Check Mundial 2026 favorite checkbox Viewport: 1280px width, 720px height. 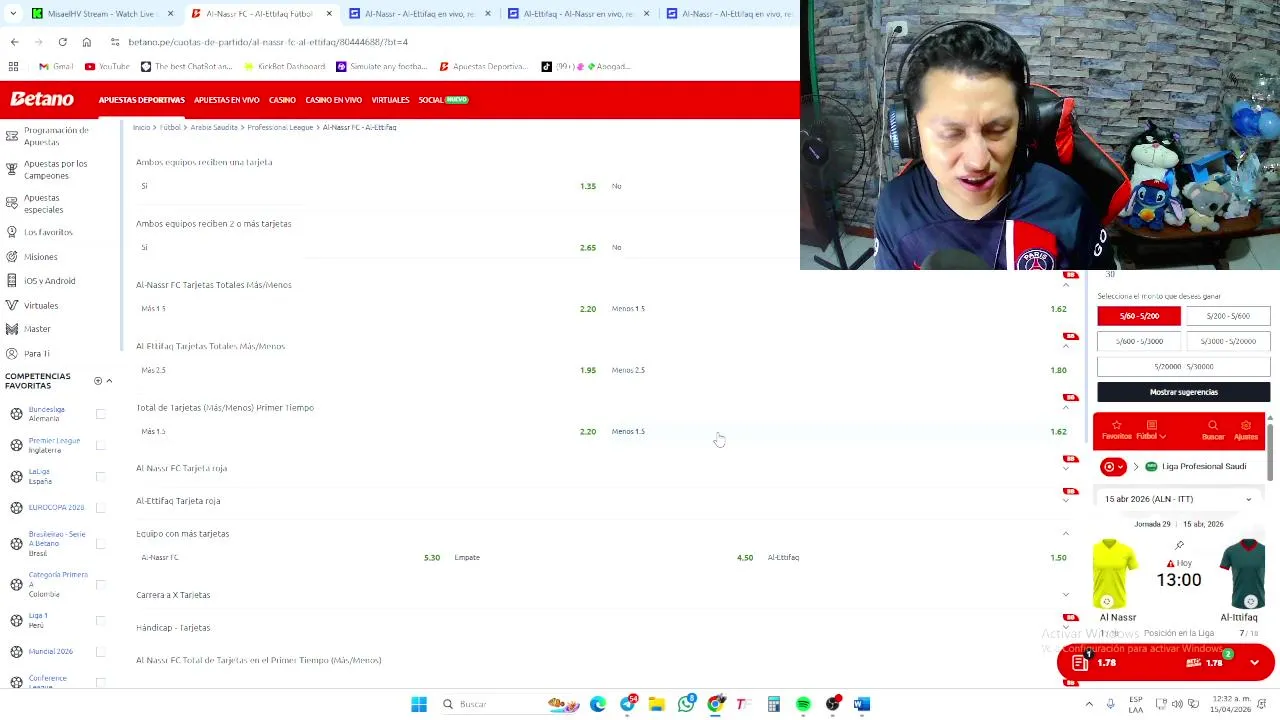click(x=100, y=651)
